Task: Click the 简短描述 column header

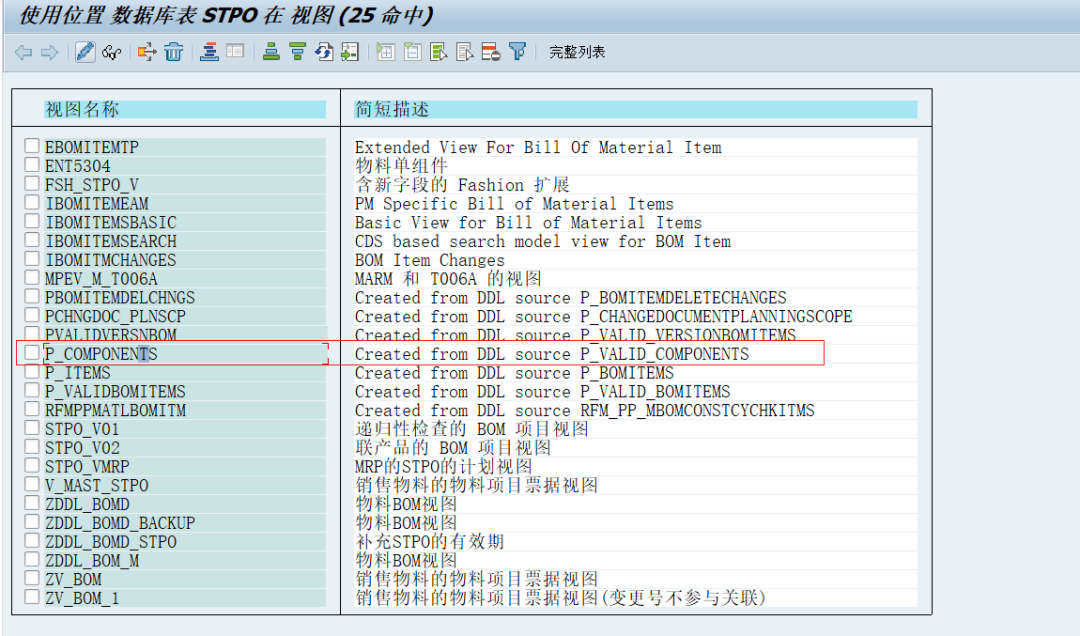Action: tap(635, 109)
